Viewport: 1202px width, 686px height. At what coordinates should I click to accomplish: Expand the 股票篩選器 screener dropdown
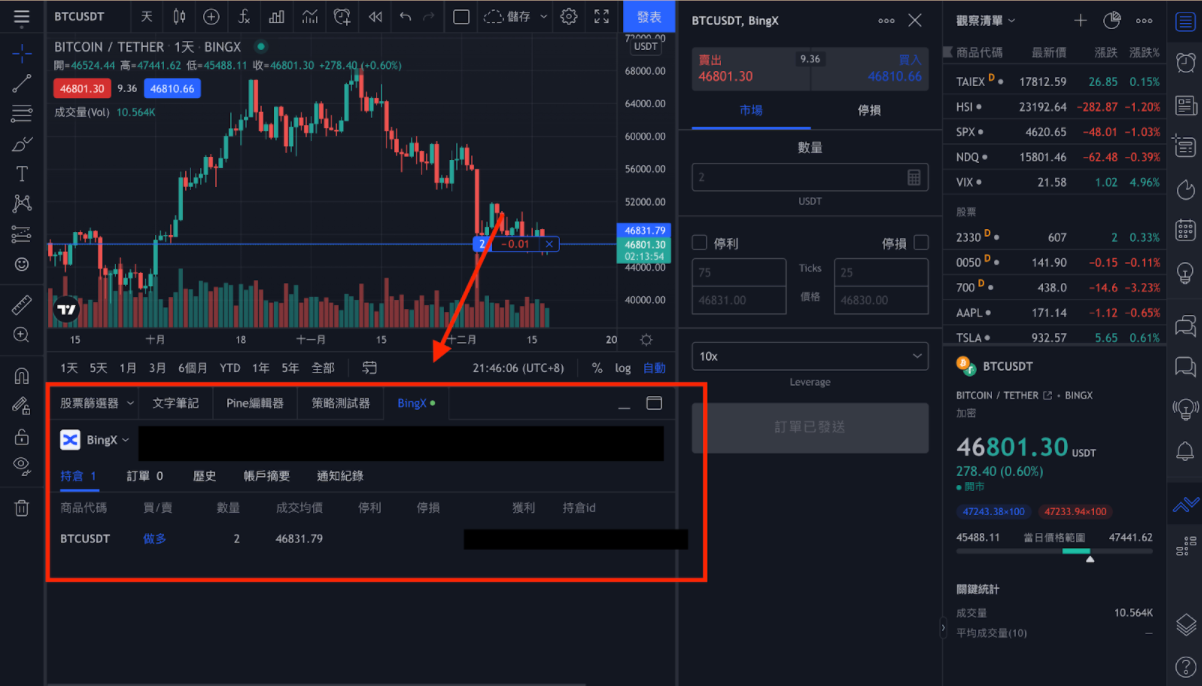click(x=96, y=403)
